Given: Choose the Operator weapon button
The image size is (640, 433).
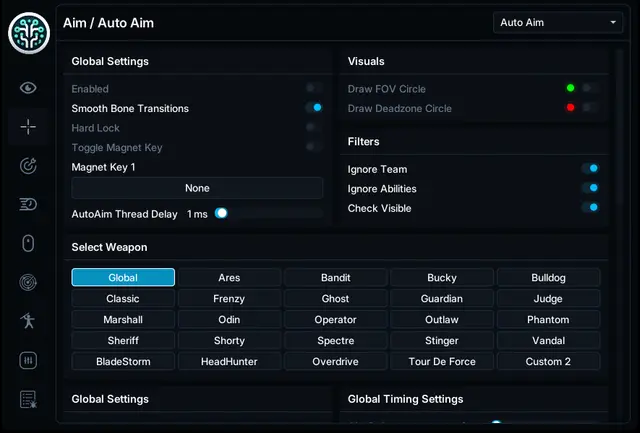Looking at the screenshot, I should click(x=336, y=320).
